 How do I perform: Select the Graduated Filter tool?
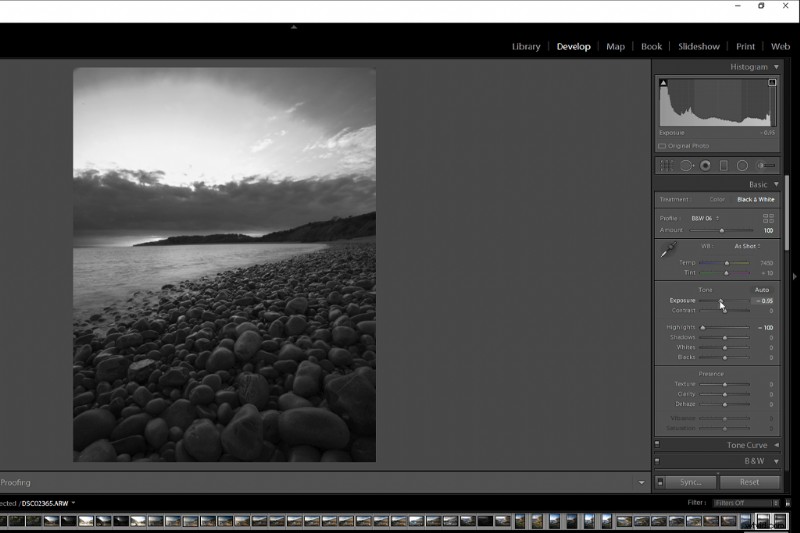(723, 165)
